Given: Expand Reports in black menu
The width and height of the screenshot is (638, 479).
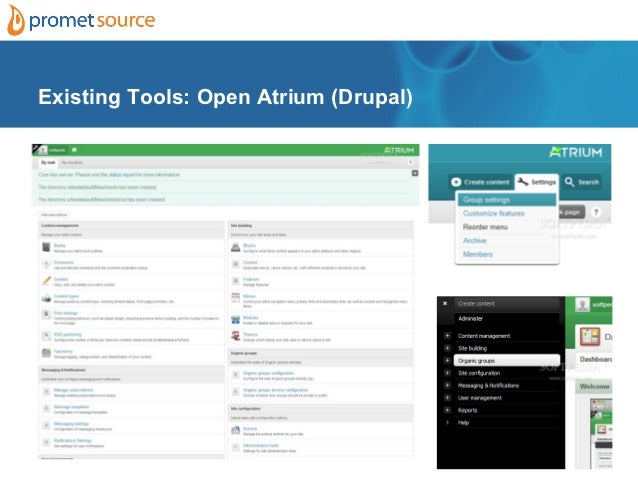Looking at the screenshot, I should [x=447, y=410].
